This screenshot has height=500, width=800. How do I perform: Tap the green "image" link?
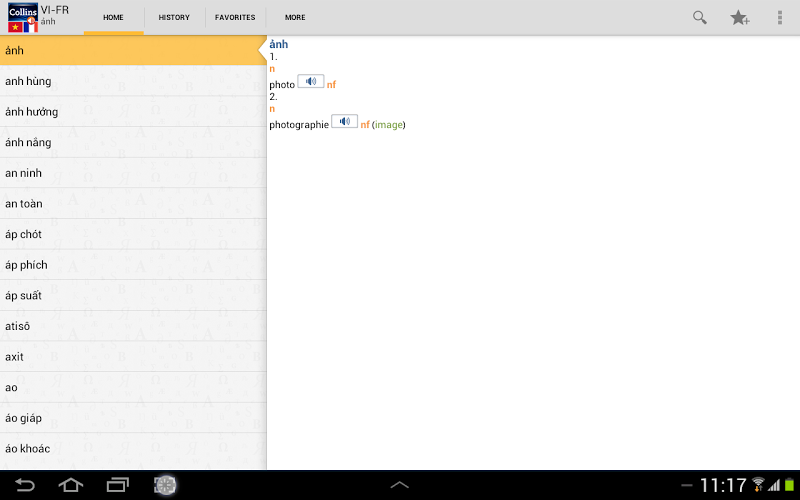click(x=389, y=124)
